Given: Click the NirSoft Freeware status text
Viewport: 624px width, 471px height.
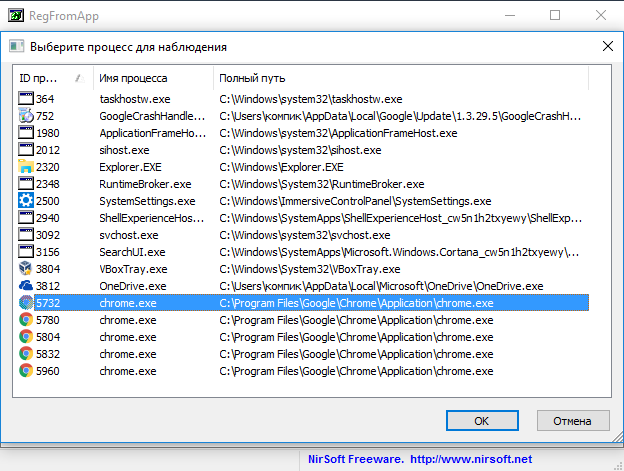Looking at the screenshot, I should pyautogui.click(x=356, y=459).
